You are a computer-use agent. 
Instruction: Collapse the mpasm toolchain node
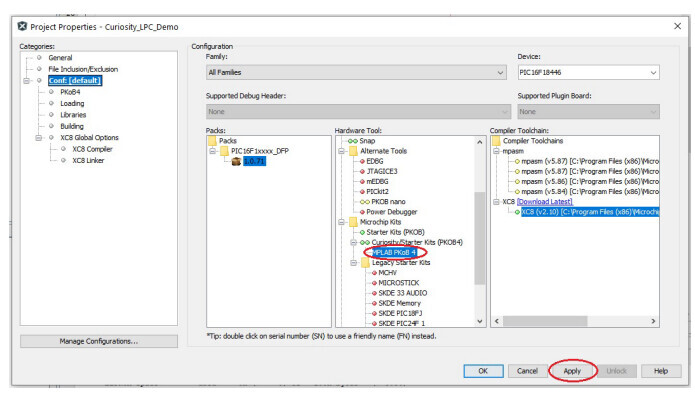point(496,151)
